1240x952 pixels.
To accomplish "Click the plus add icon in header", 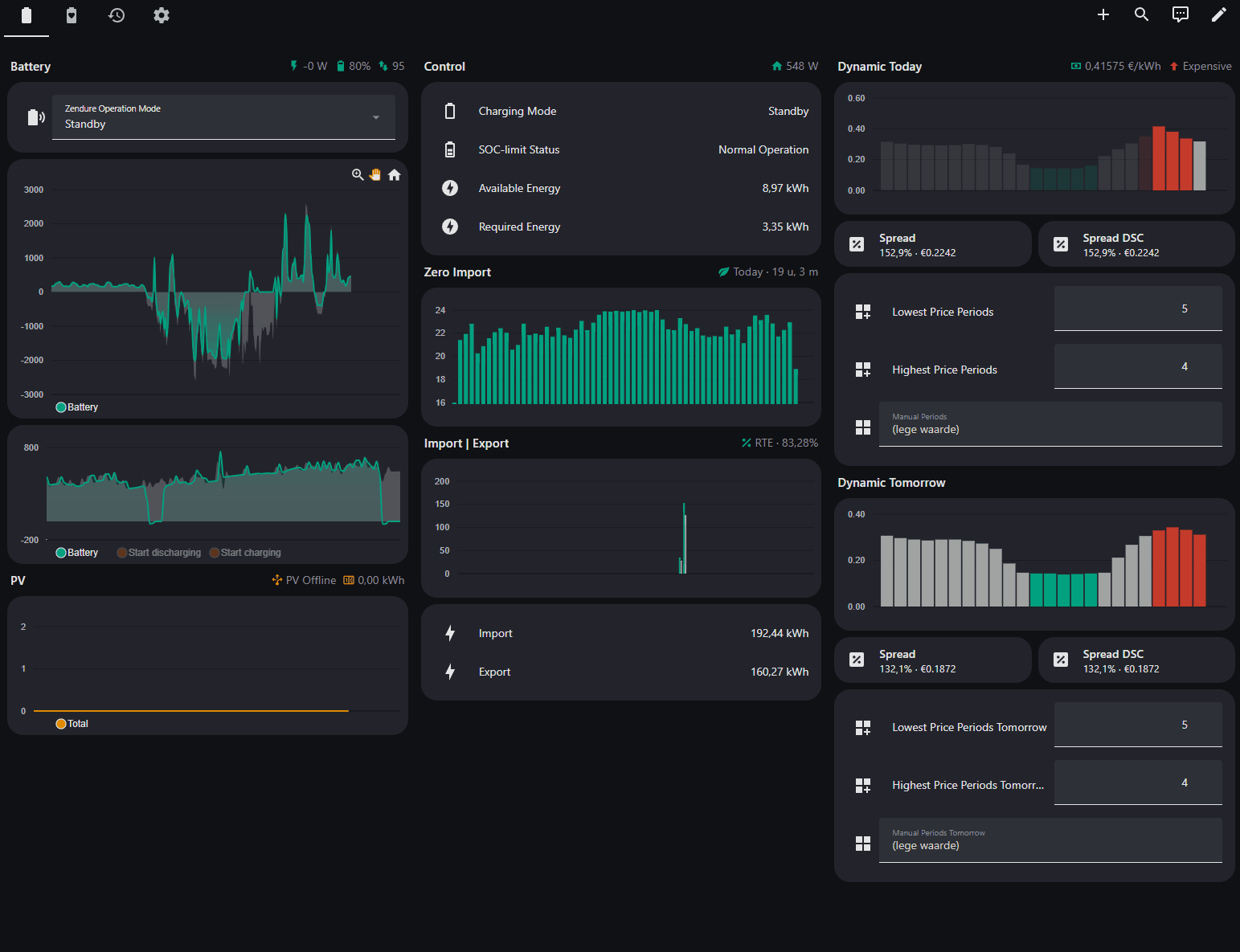I will tap(1103, 14).
